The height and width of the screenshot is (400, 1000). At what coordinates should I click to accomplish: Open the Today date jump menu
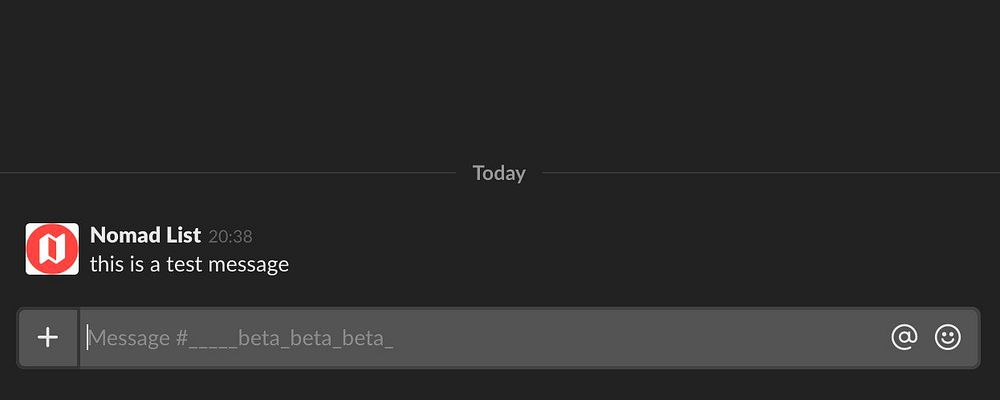point(499,173)
